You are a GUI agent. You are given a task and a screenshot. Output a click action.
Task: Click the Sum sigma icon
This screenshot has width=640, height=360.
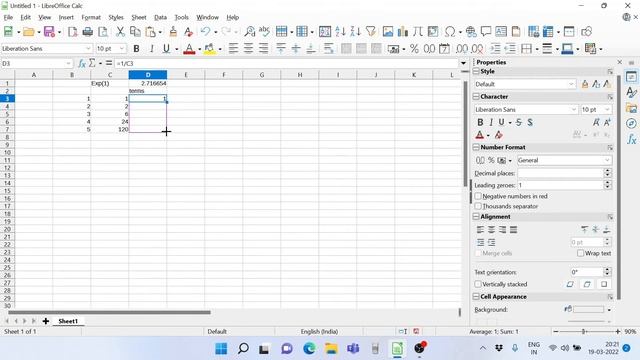[92, 63]
